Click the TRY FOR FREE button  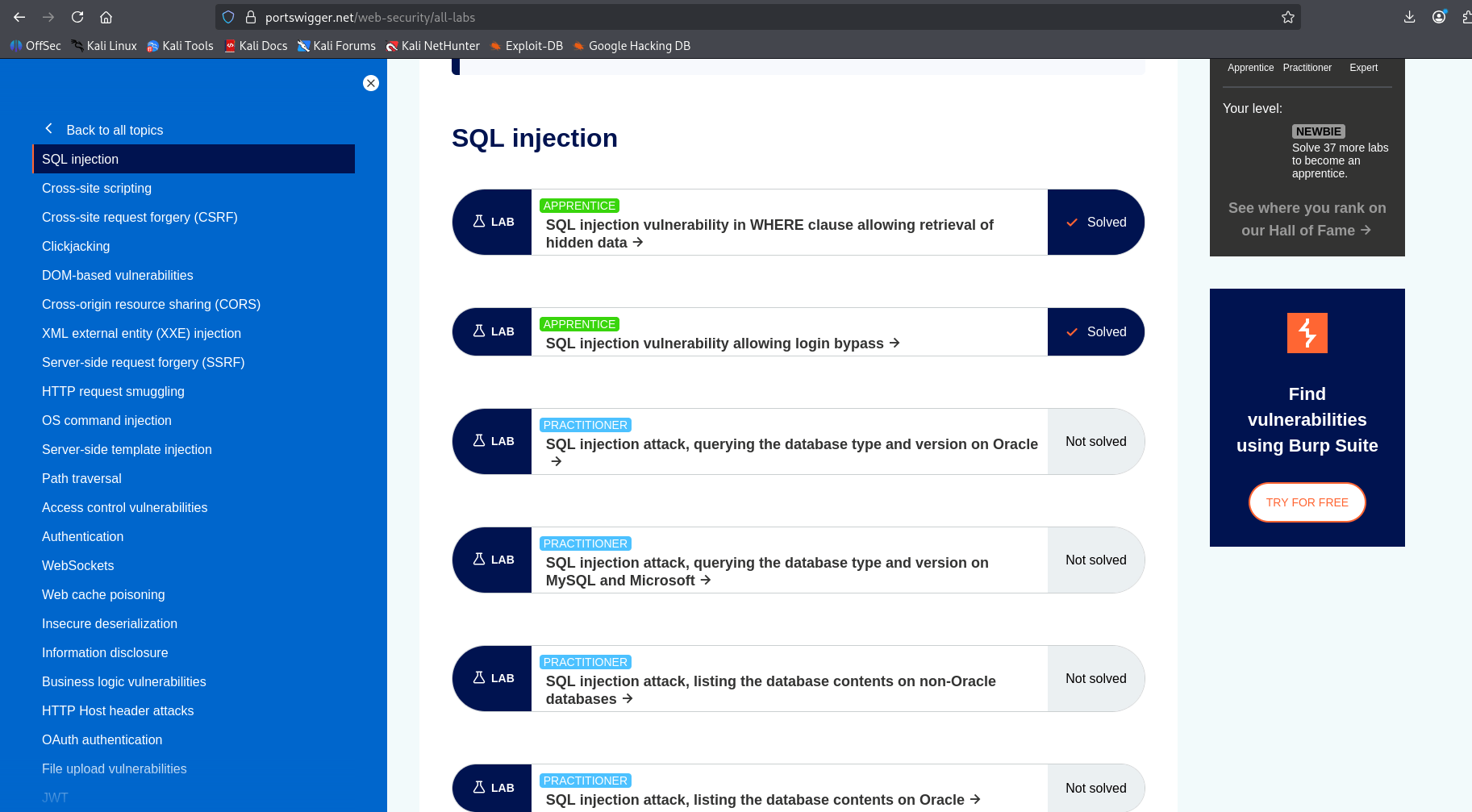click(1307, 502)
